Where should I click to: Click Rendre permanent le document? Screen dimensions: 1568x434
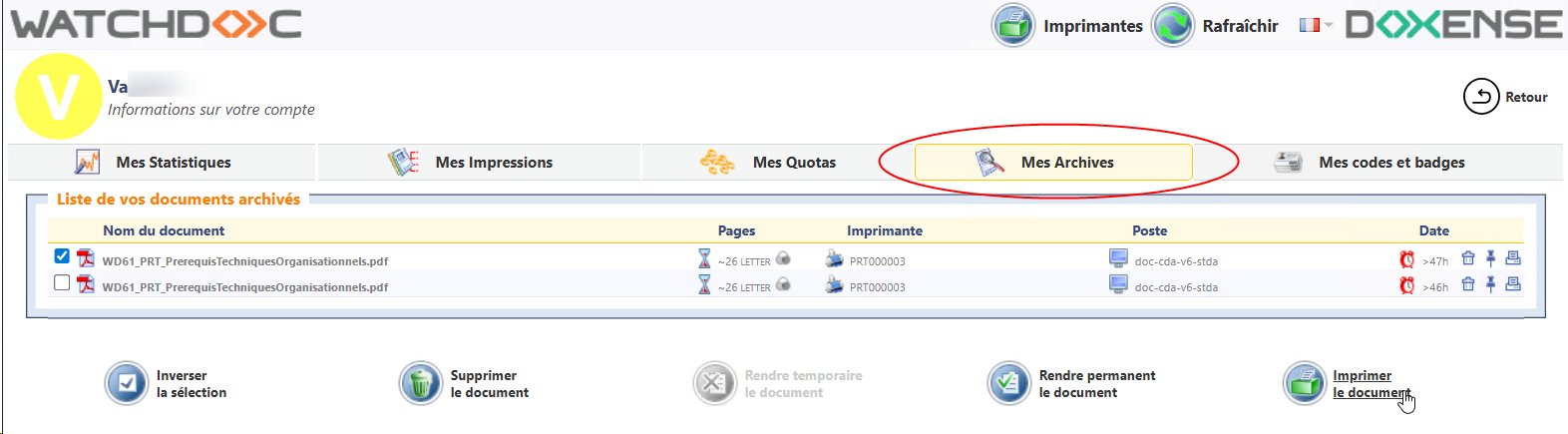[1096, 384]
